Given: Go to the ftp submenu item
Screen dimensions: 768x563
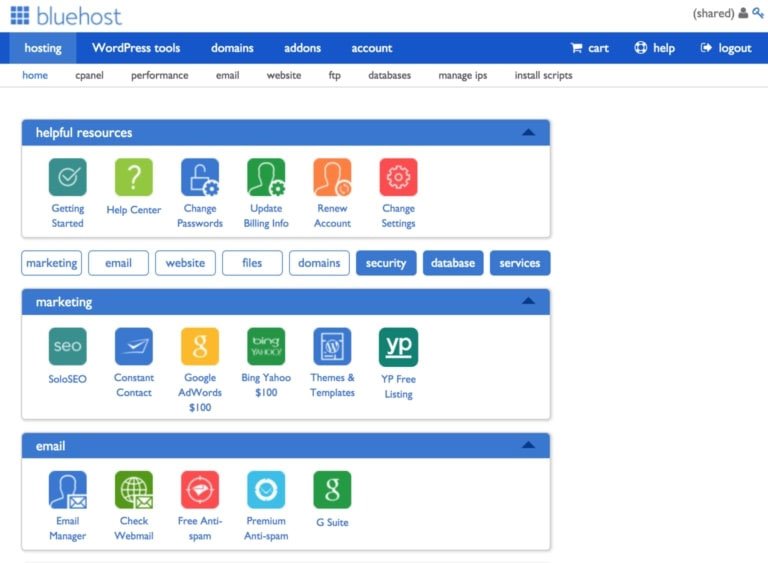Looking at the screenshot, I should tap(335, 75).
